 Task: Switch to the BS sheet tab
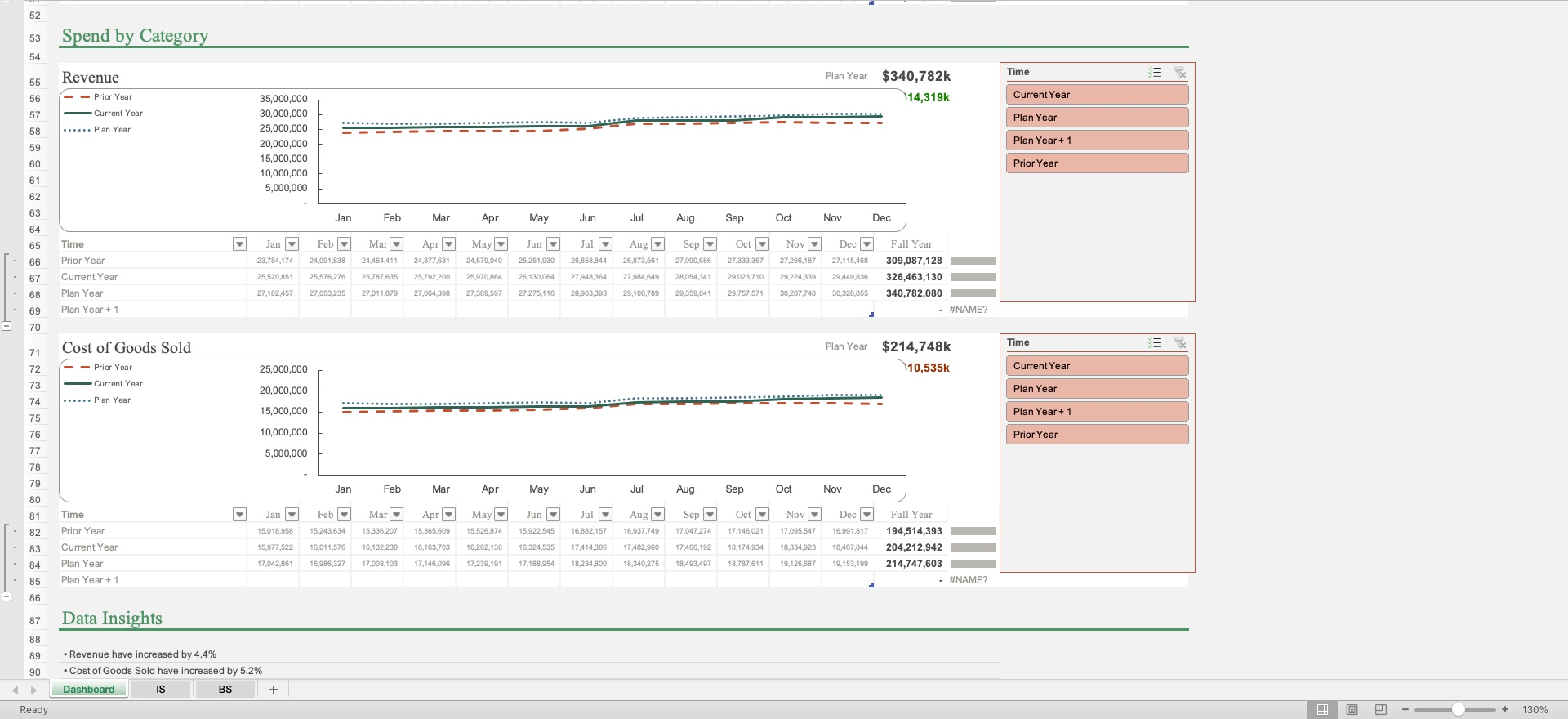click(x=225, y=690)
